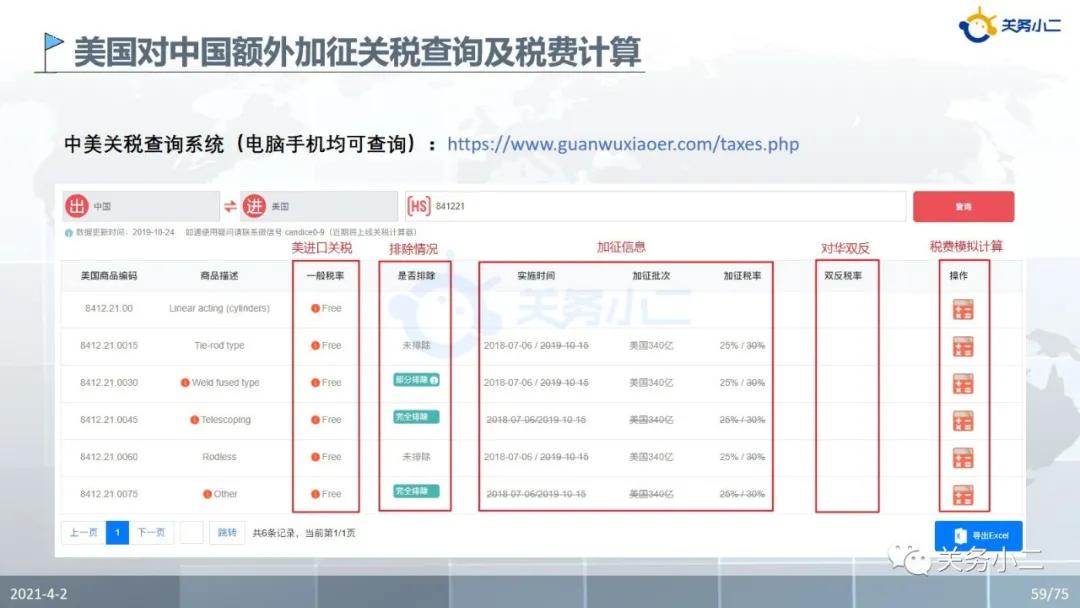Open the guanwuxiaoer.com taxes.php link
The width and height of the screenshot is (1080, 608).
[x=622, y=144]
